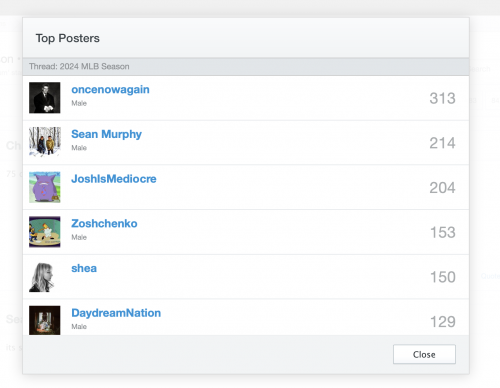The width and height of the screenshot is (500, 388).
Task: Click JoshIsMediocre's purple creature avatar
Action: click(45, 187)
